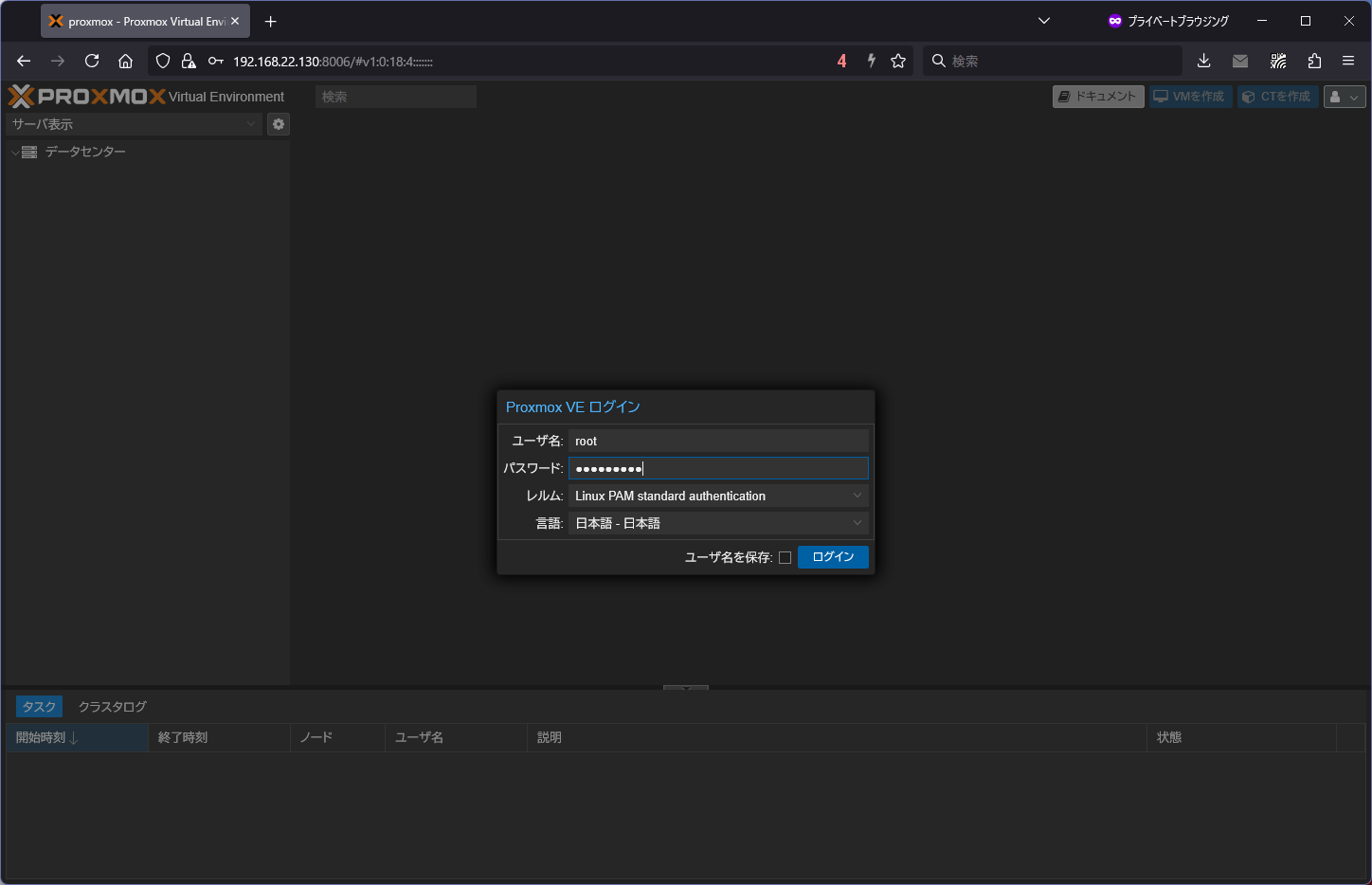Viewport: 1372px width, 885px height.
Task: Open the browser downloads panel
Action: (x=1204, y=61)
